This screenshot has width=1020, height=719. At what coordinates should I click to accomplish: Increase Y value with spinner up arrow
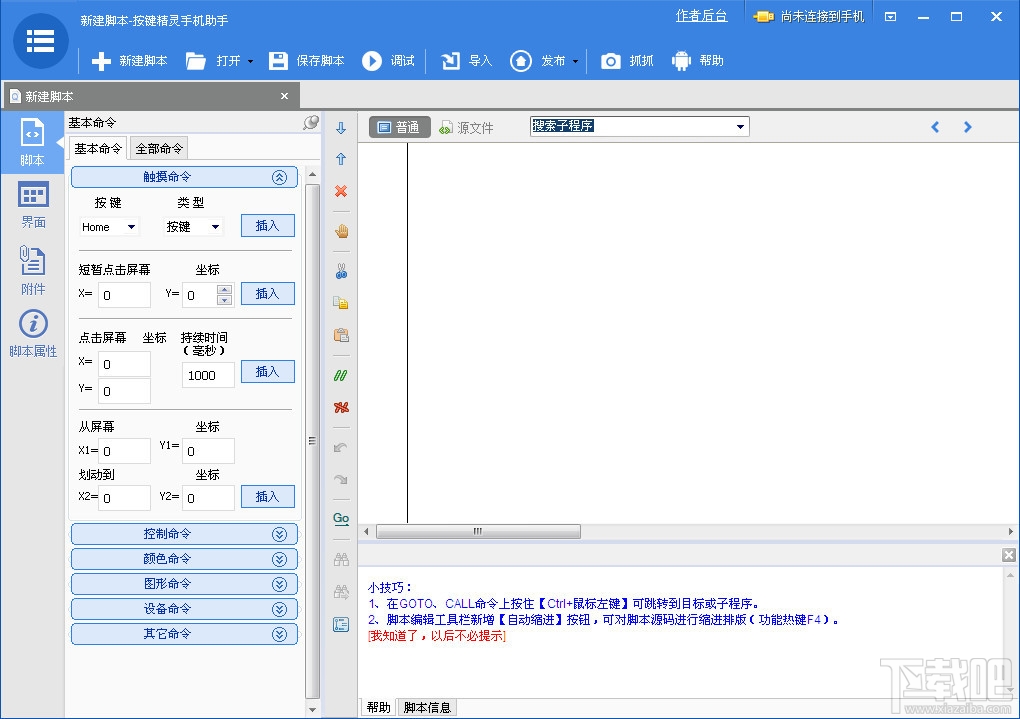coord(225,290)
